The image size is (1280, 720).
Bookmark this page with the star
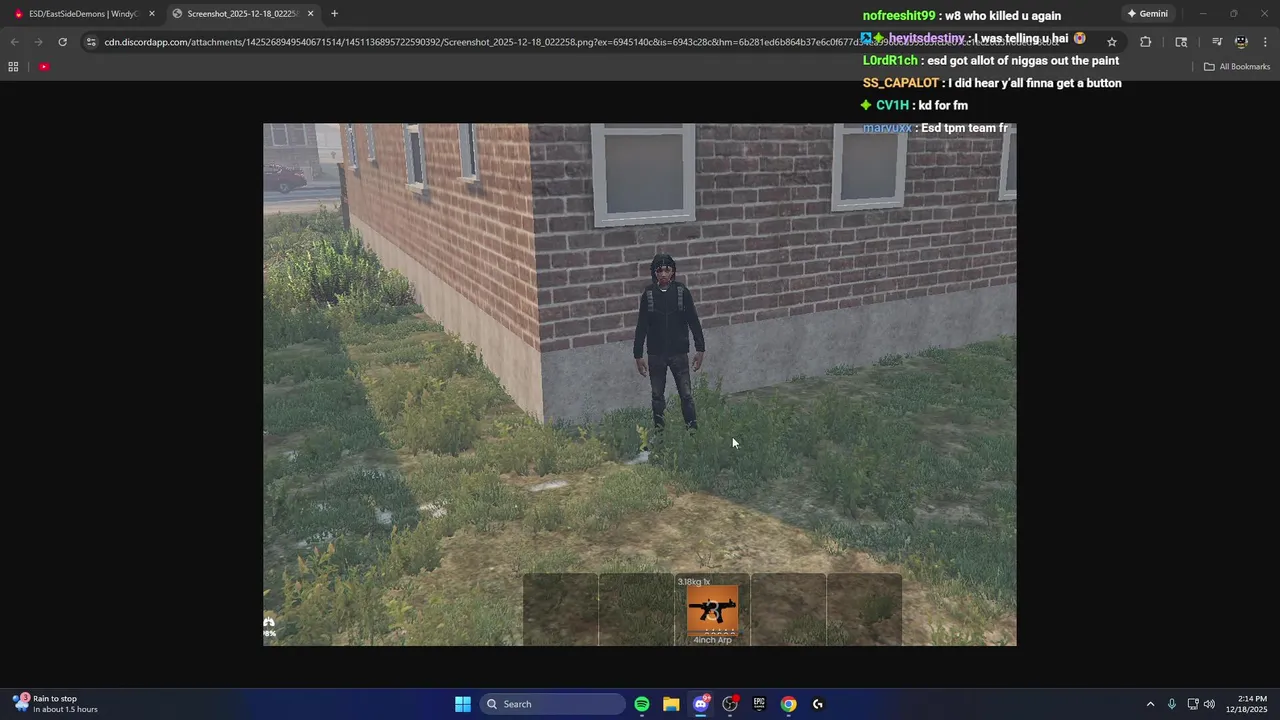(x=1111, y=42)
